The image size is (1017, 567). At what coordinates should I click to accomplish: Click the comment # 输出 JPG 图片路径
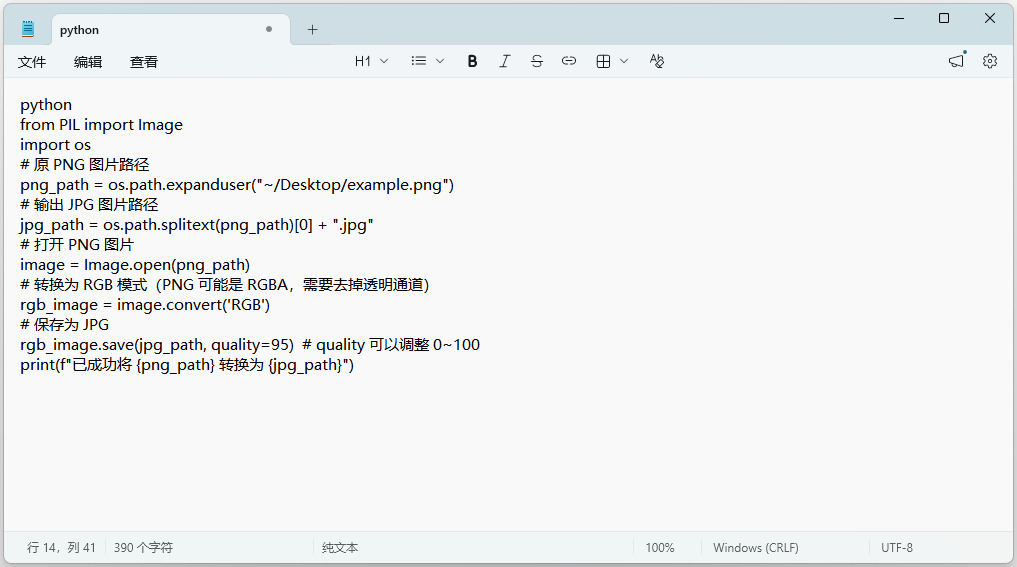point(89,205)
